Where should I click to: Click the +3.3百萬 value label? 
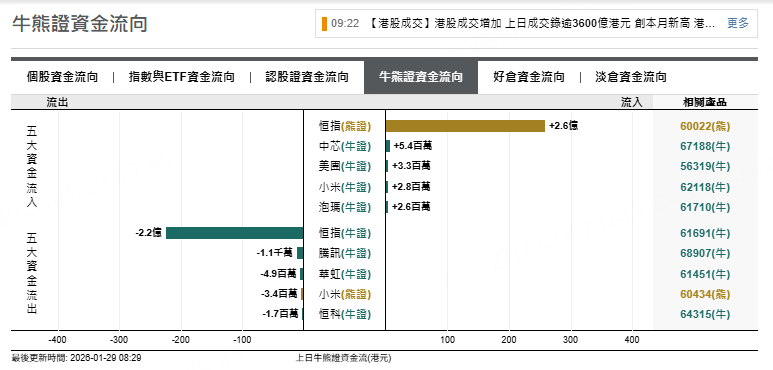point(411,166)
